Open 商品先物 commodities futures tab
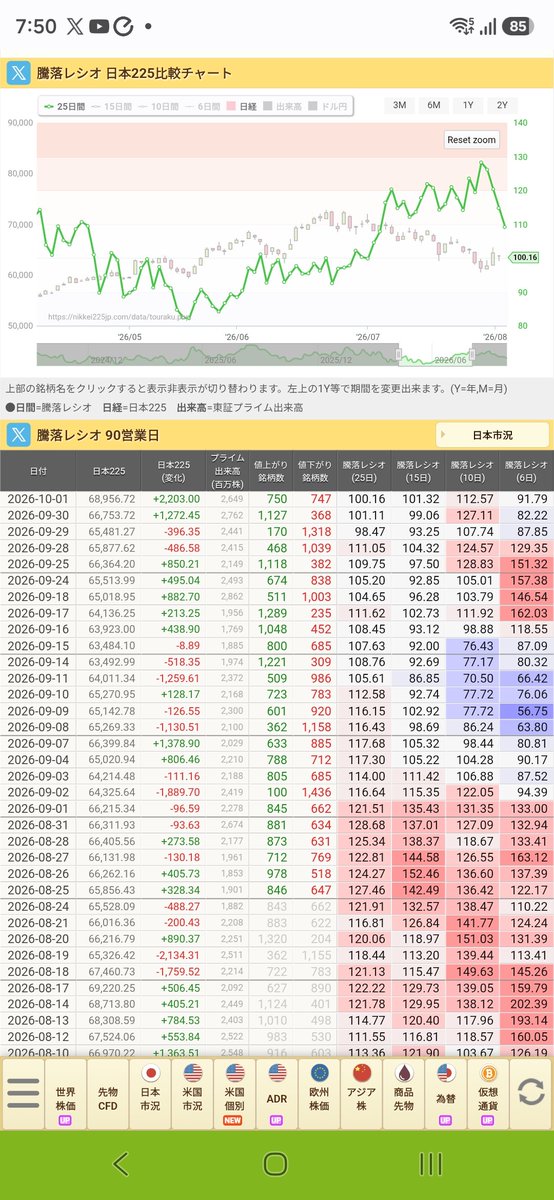 [x=403, y=1093]
